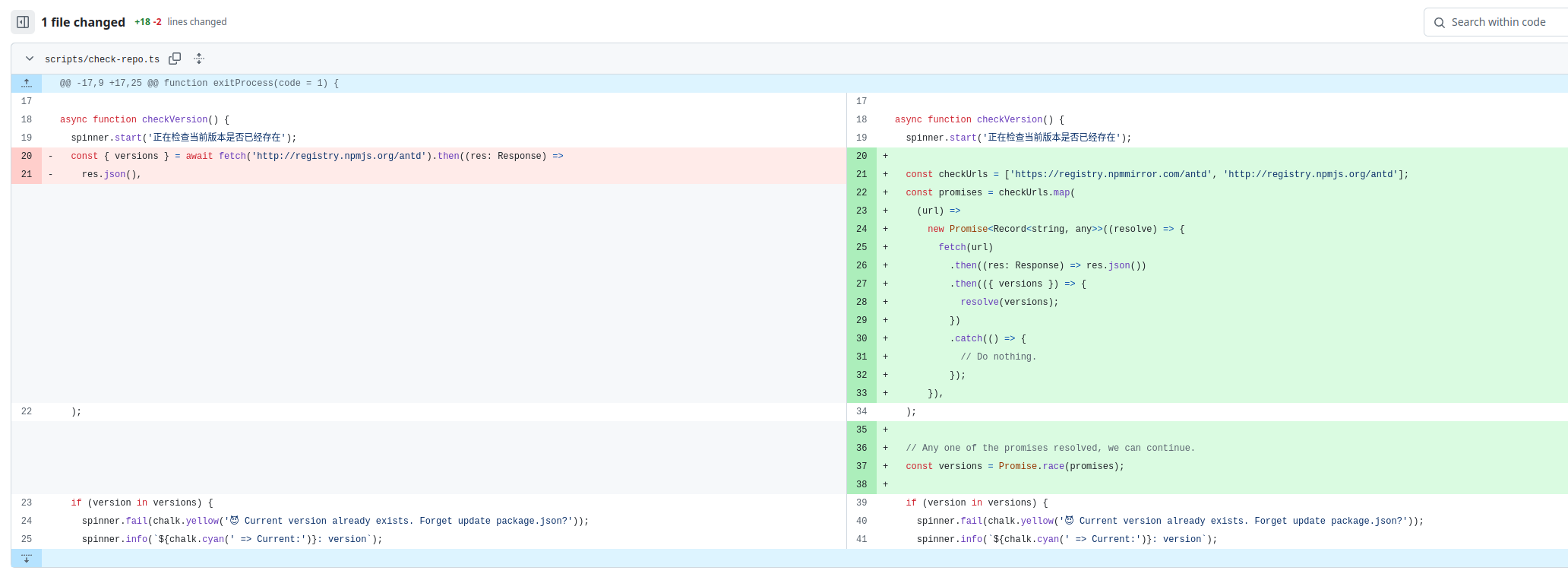This screenshot has width=1568, height=577.
Task: Click added line number 21 with checkUrls
Action: 861,174
